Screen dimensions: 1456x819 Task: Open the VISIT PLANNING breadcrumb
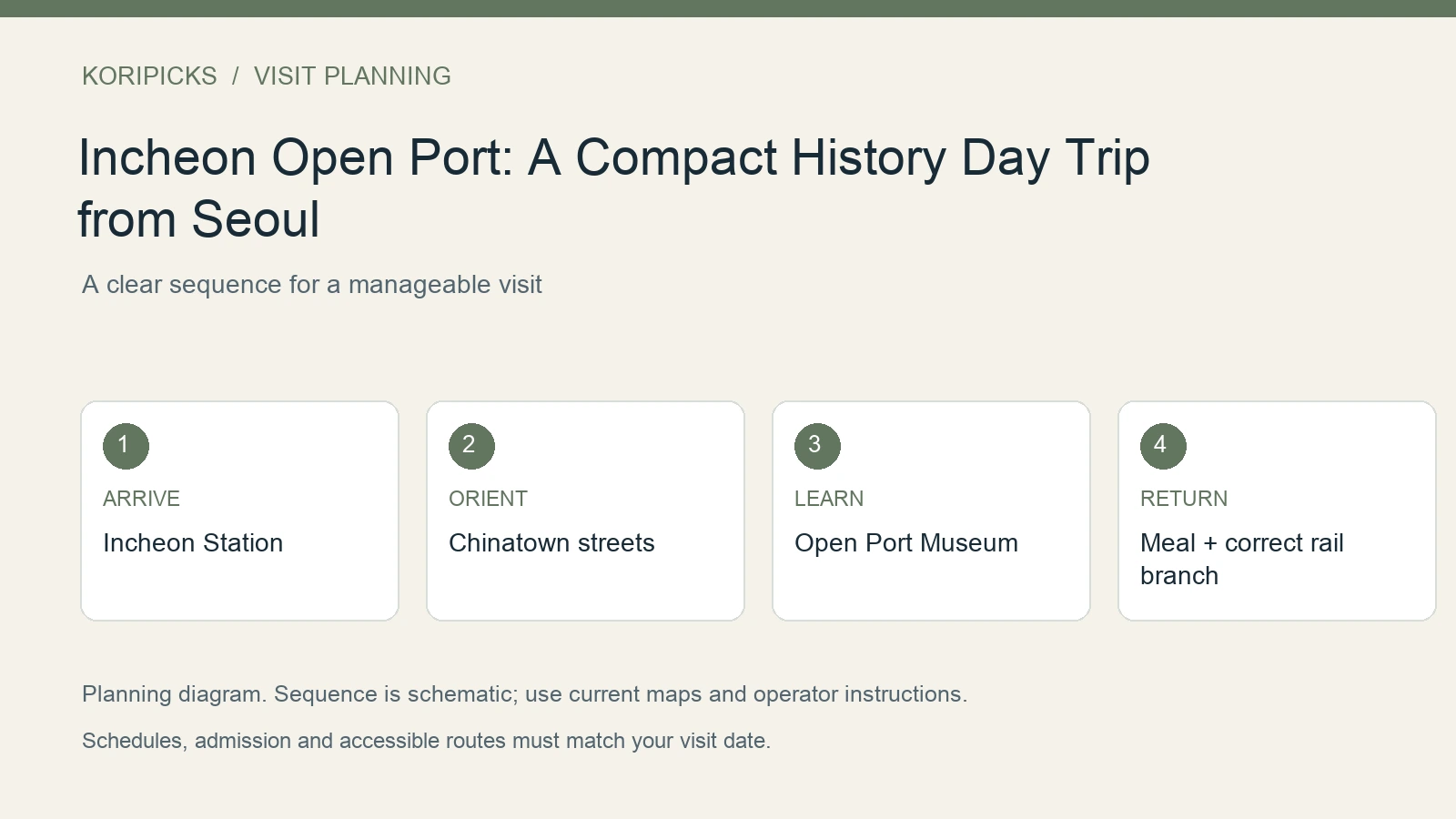pos(352,76)
